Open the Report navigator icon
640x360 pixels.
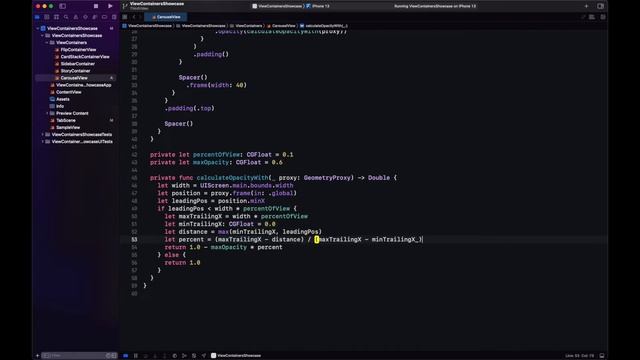pos(114,17)
